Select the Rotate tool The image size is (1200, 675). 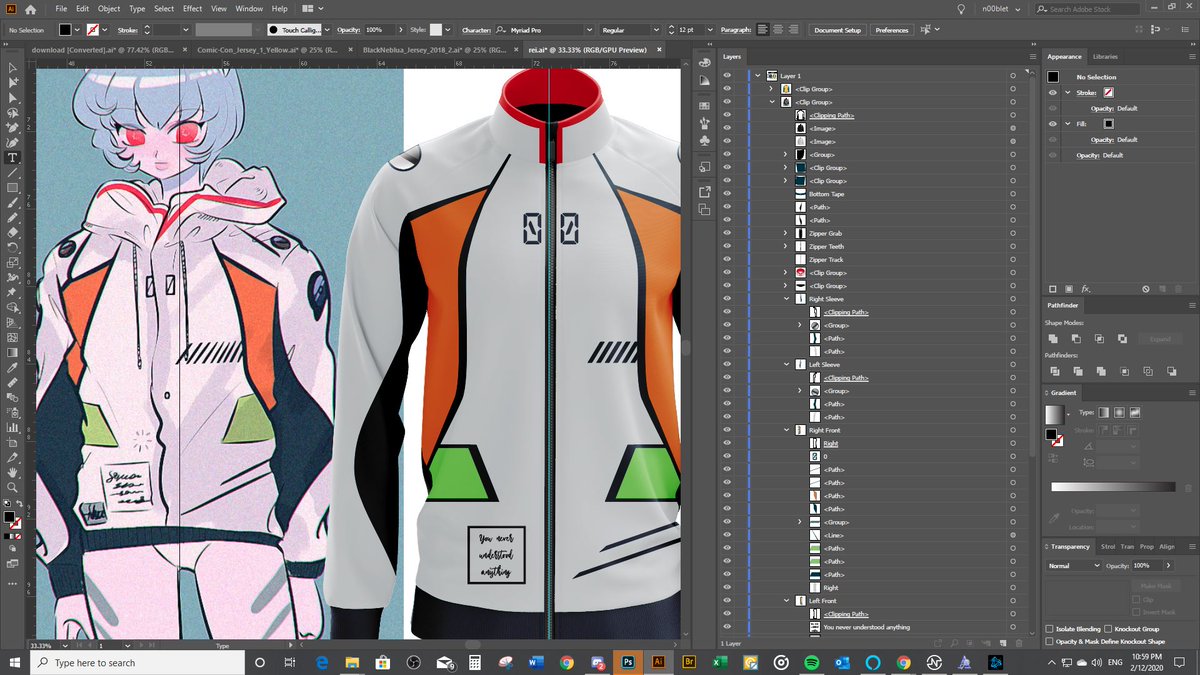(x=12, y=247)
